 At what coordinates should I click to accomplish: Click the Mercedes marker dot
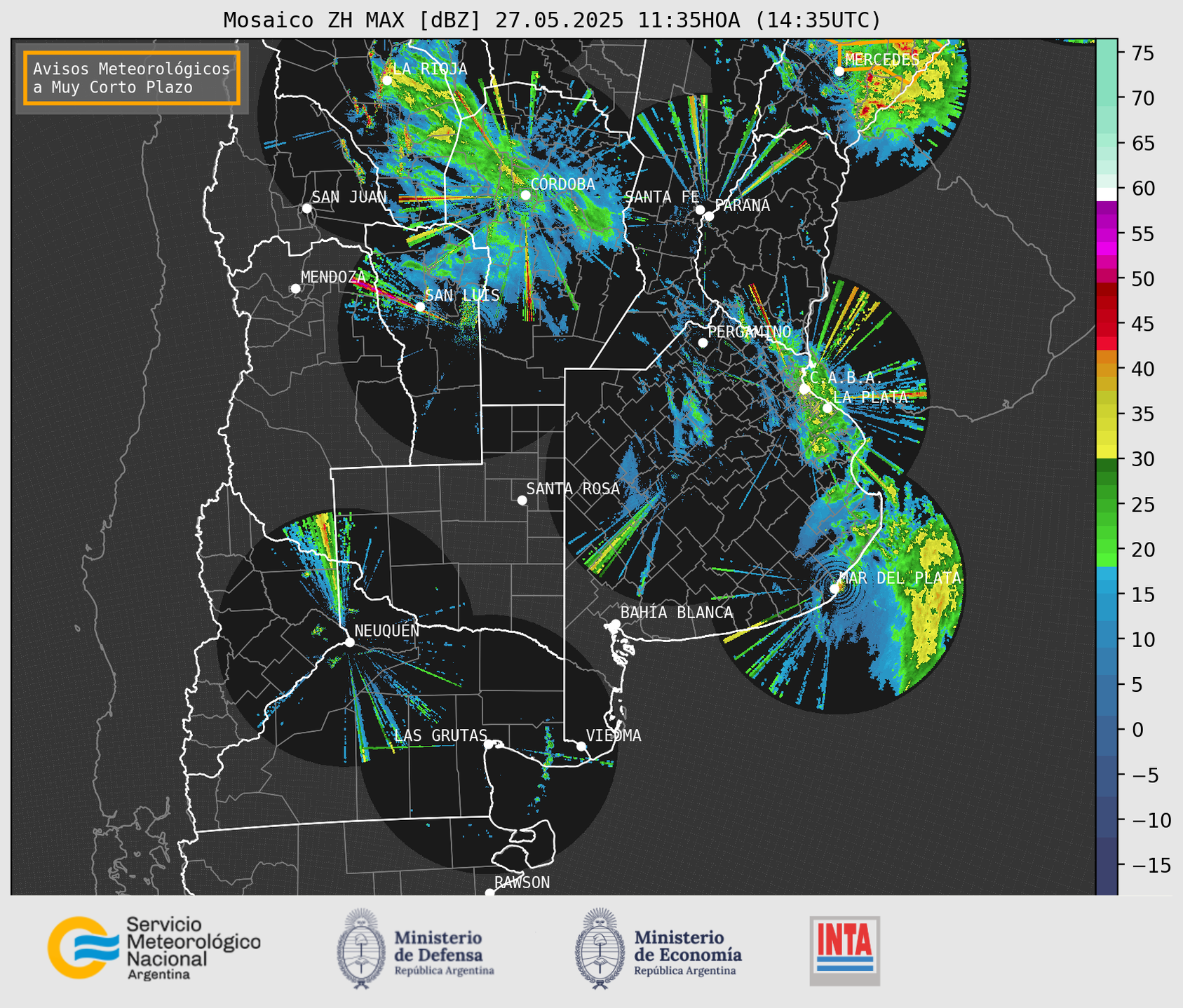click(839, 71)
